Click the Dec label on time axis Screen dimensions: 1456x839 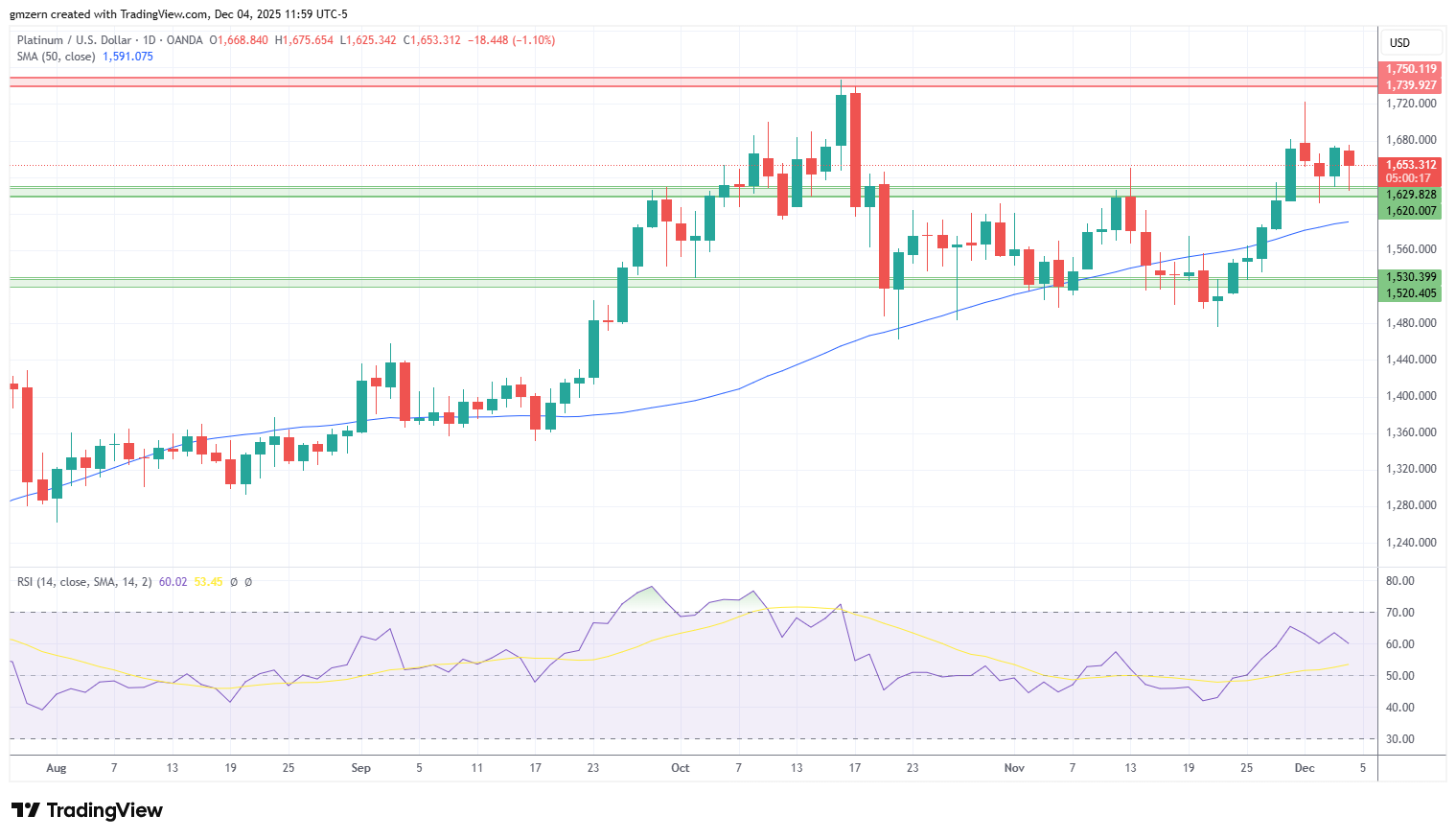1305,768
